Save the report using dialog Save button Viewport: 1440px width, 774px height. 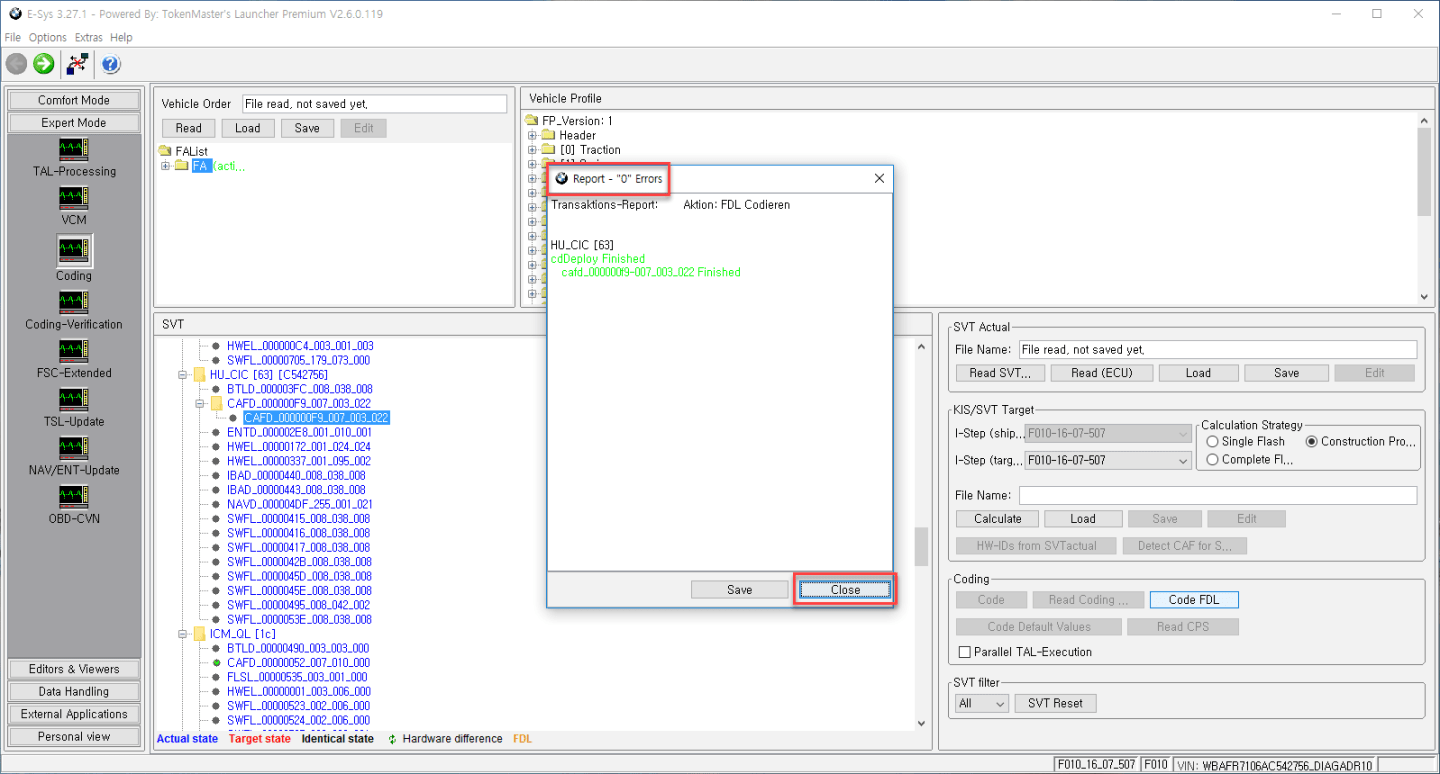(740, 590)
